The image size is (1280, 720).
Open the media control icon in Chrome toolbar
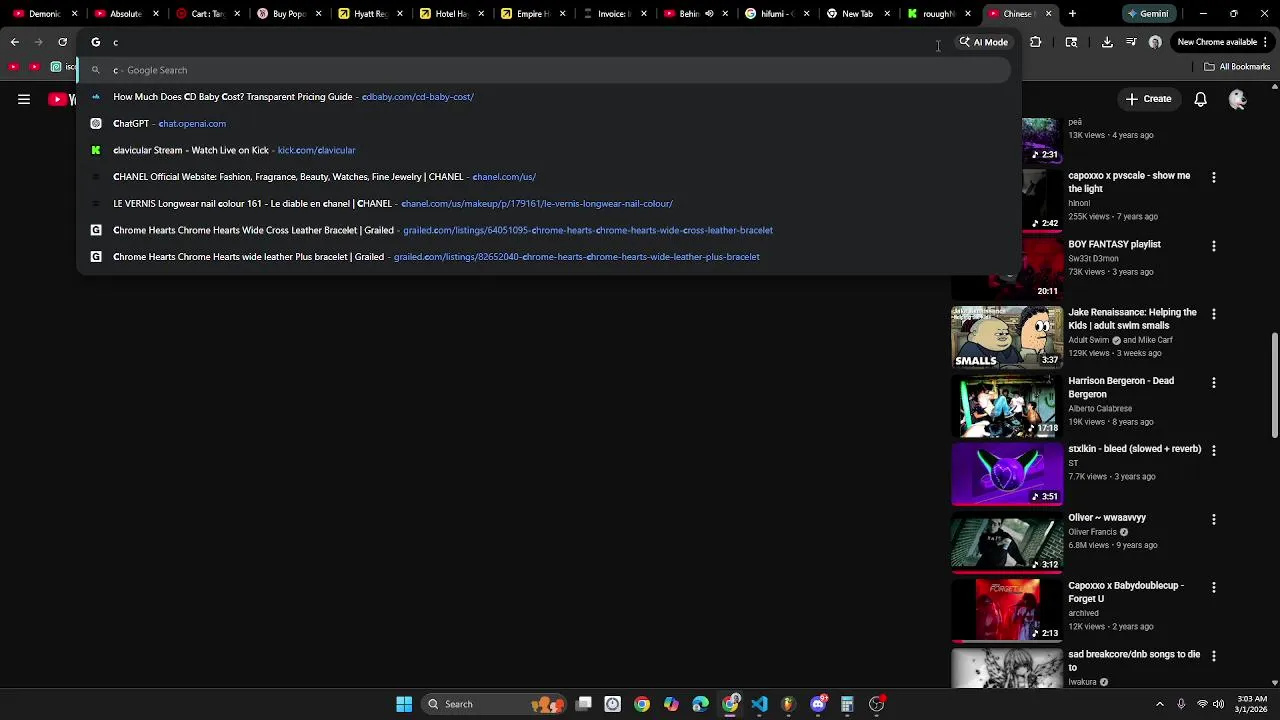pyautogui.click(x=1131, y=42)
